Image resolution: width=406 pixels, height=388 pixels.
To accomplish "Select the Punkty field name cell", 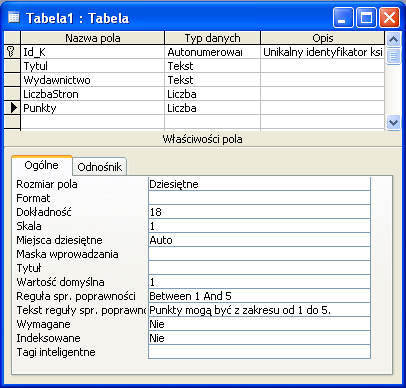I will point(93,108).
